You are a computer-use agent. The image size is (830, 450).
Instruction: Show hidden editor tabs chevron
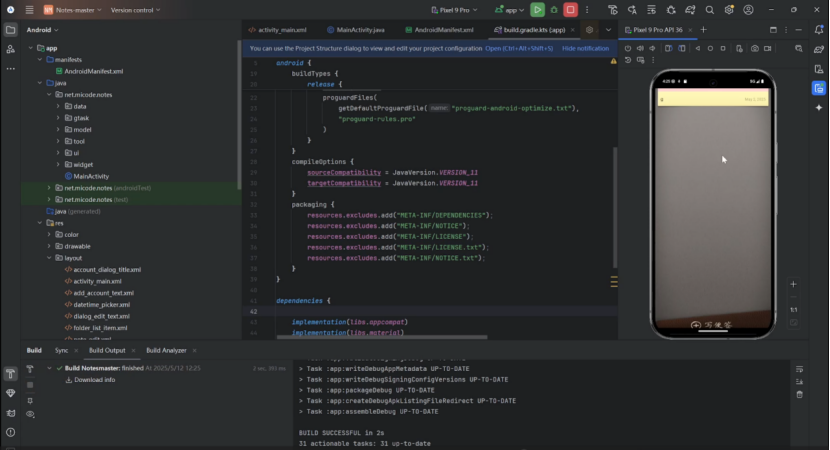coord(608,30)
